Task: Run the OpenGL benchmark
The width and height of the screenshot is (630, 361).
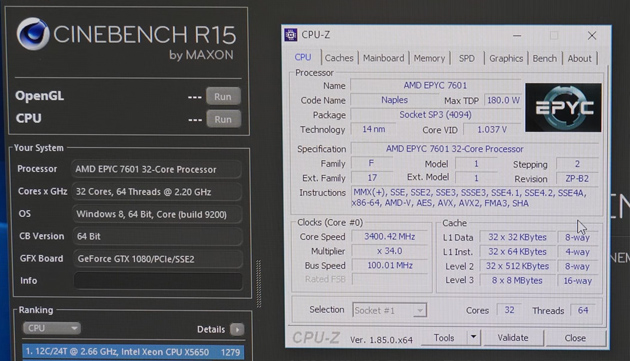Action: (223, 96)
